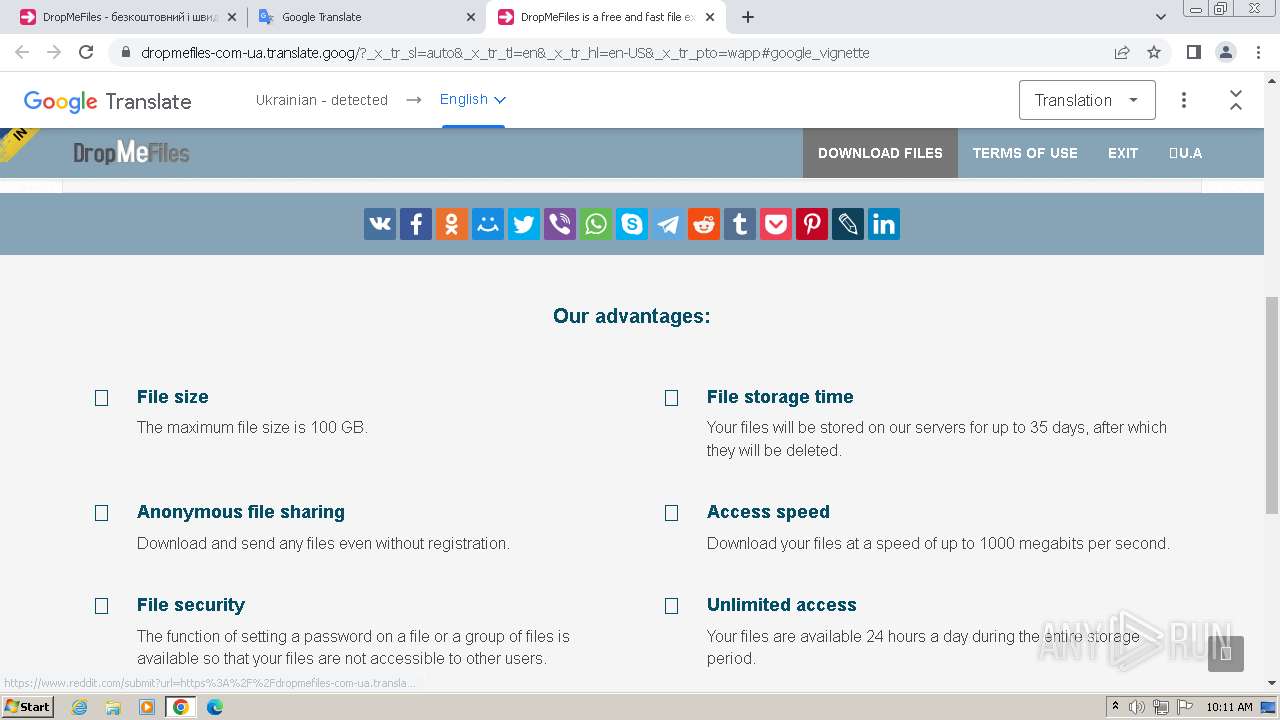Open DOWNLOAD FILES menu item
The width and height of the screenshot is (1280, 720).
click(880, 153)
